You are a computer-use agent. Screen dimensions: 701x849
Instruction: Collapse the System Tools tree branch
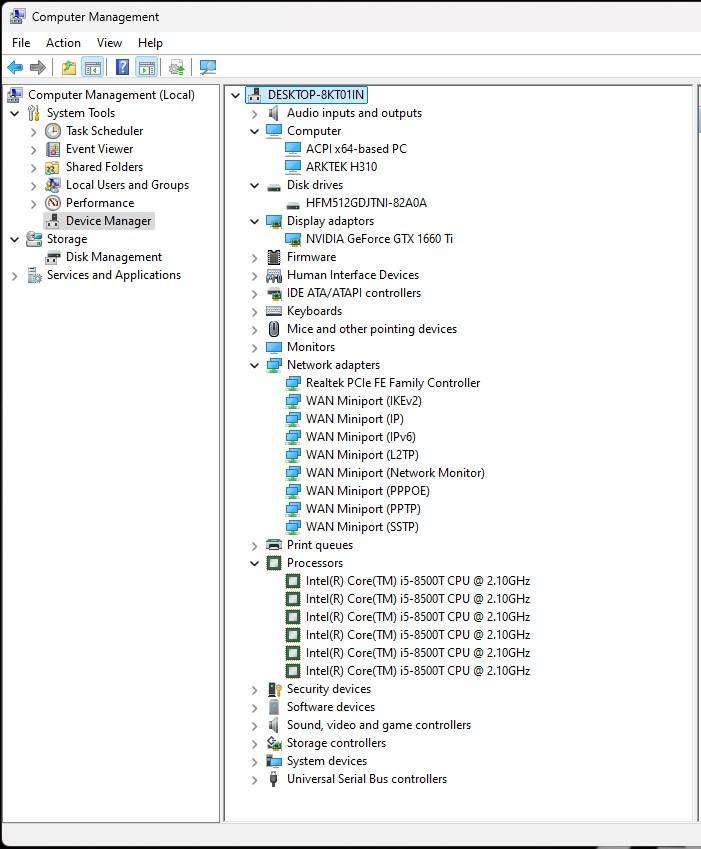pyautogui.click(x=15, y=113)
